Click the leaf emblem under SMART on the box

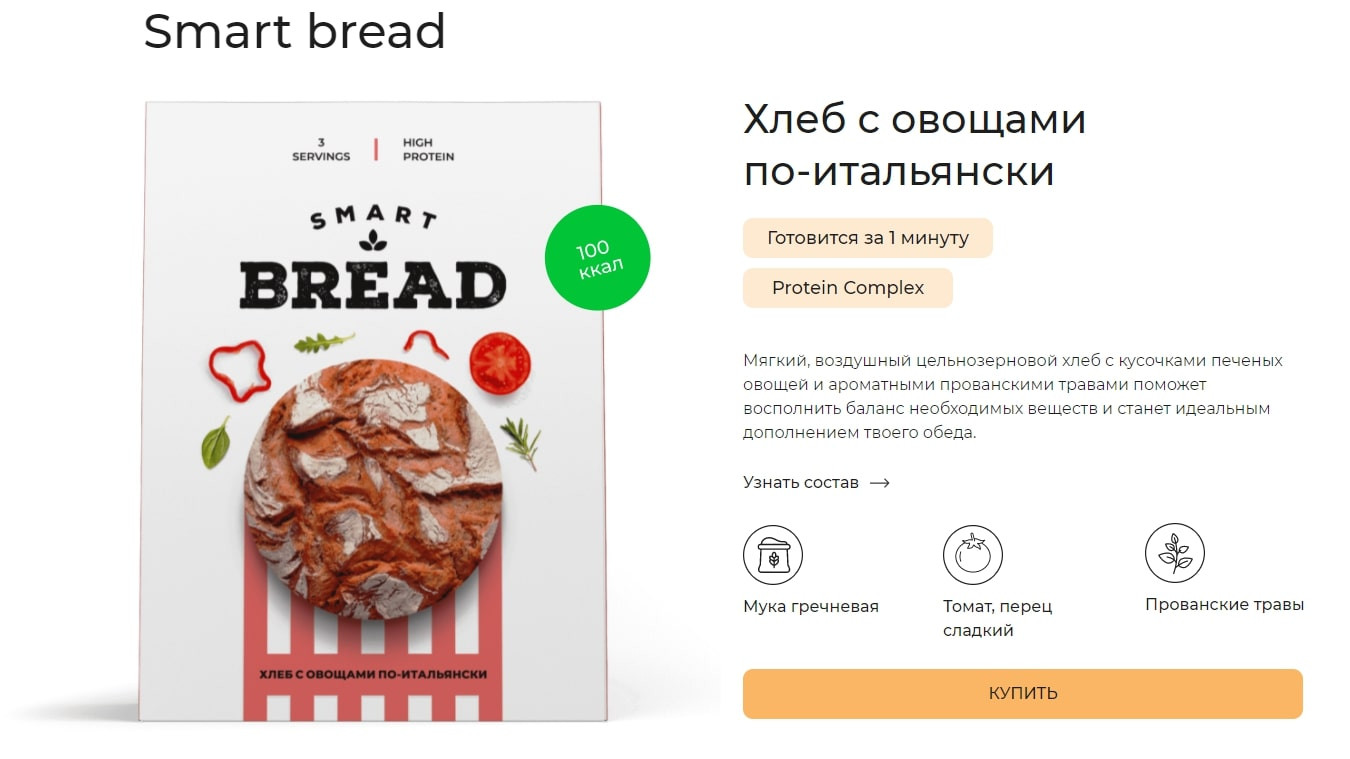point(373,239)
